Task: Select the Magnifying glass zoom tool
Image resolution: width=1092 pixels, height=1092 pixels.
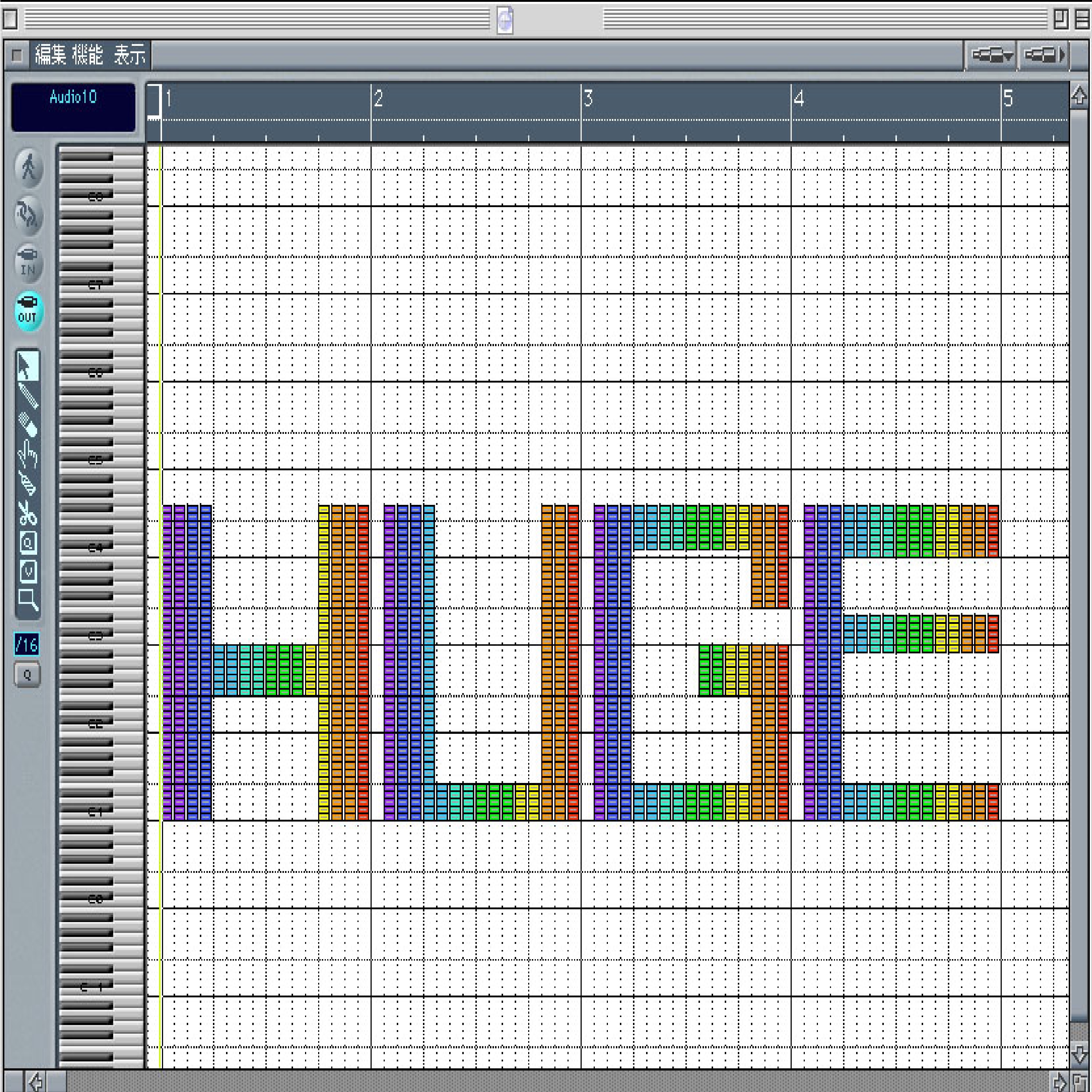Action: click(28, 599)
